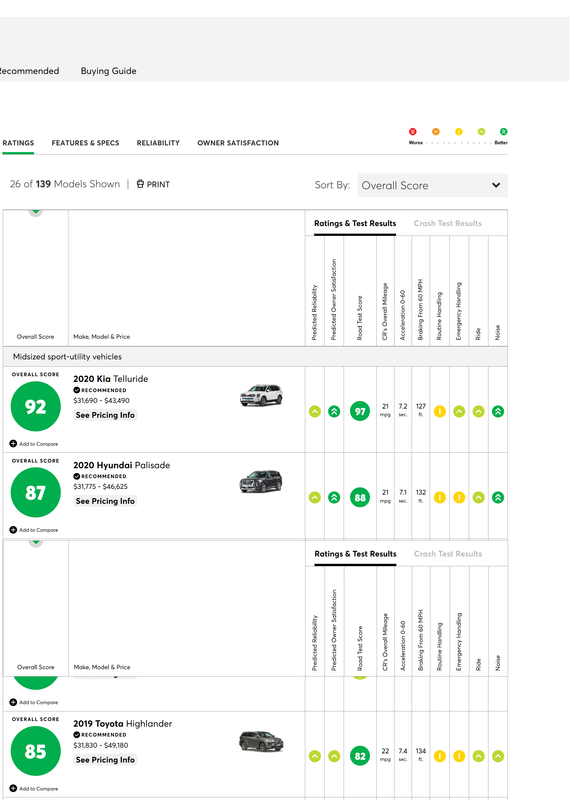Select upper Ratings & Test Results tab
The image size is (574, 800).
tap(355, 223)
